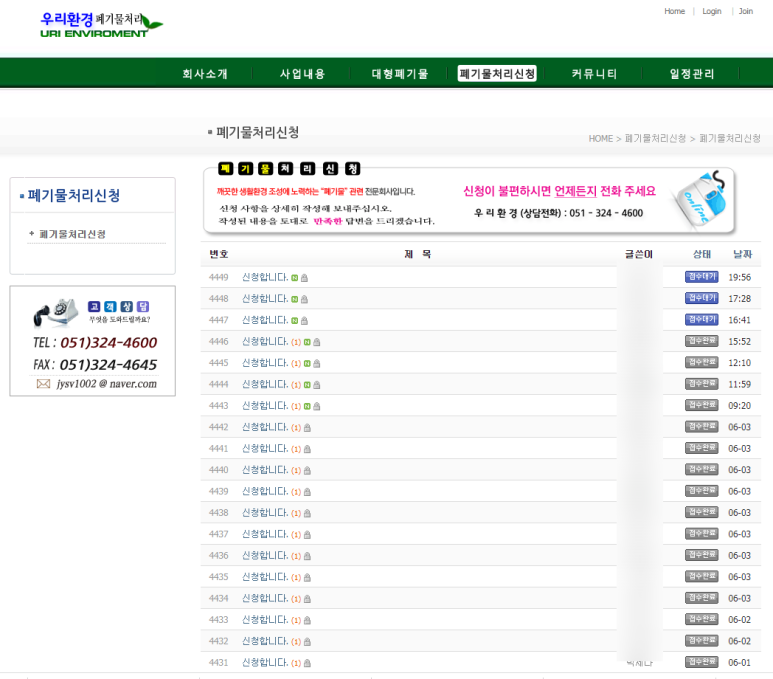Click the Uri Environment logo

[x=101, y=25]
